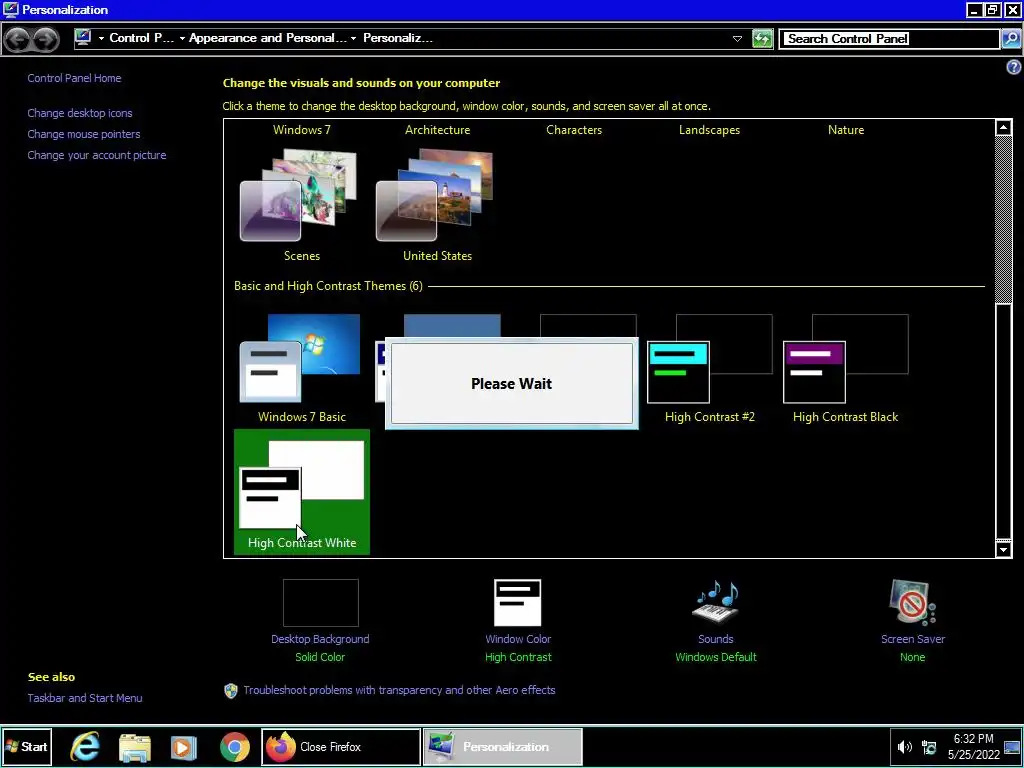Click the search magnifier icon
Screen dimensions: 1024x768
coord(1010,39)
